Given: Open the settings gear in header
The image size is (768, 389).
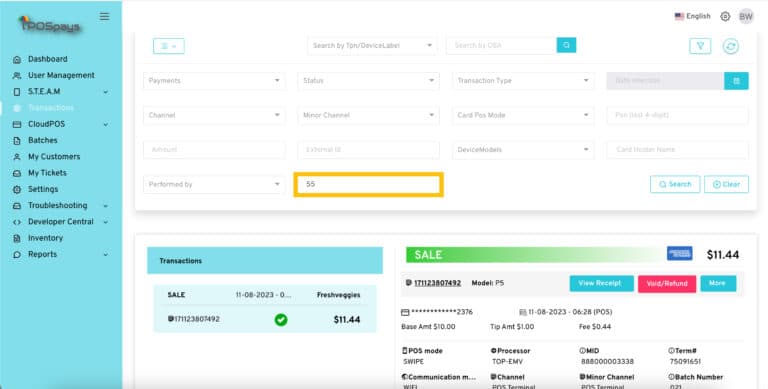Looking at the screenshot, I should click(725, 16).
